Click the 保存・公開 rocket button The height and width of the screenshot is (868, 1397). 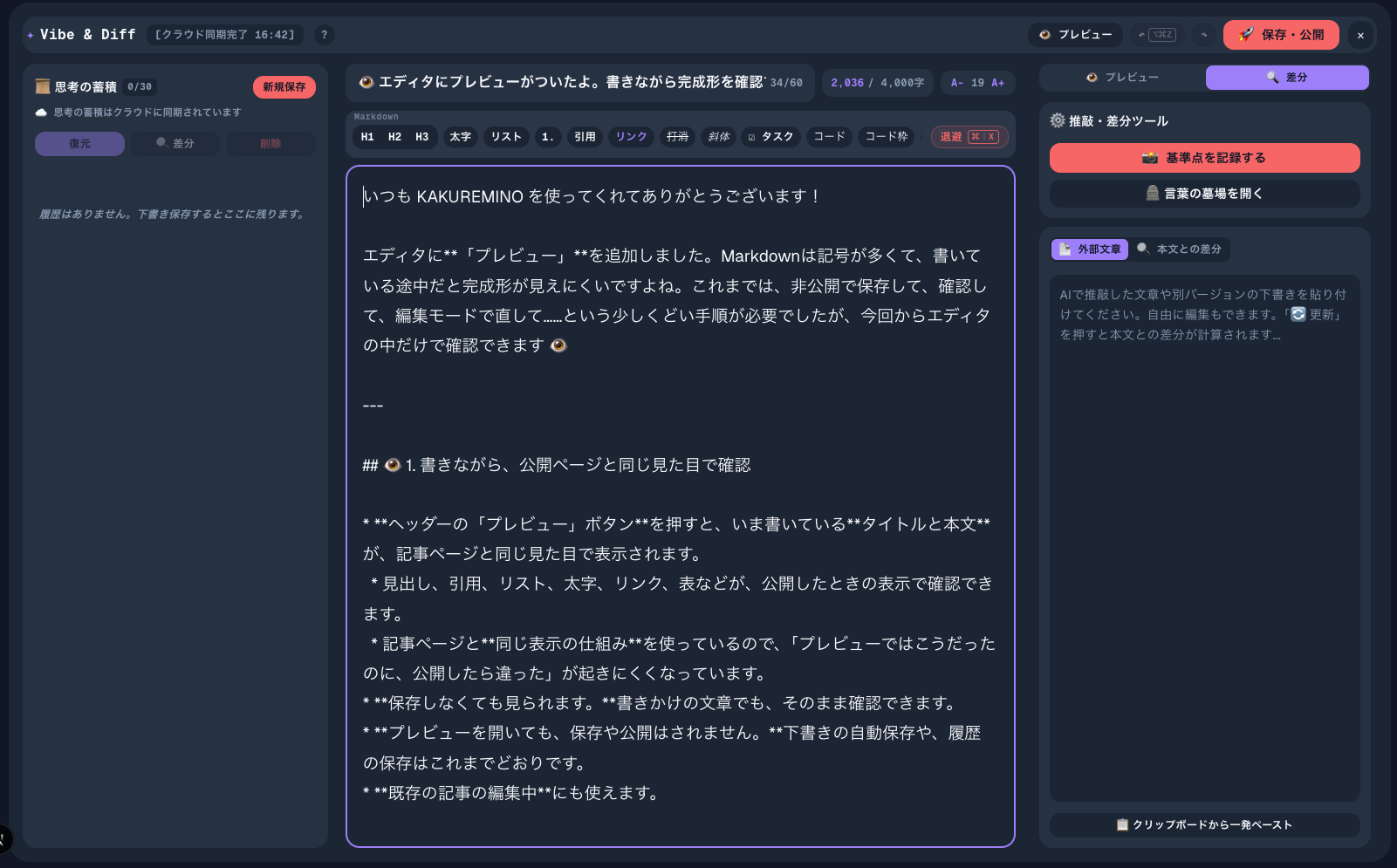tap(1281, 35)
